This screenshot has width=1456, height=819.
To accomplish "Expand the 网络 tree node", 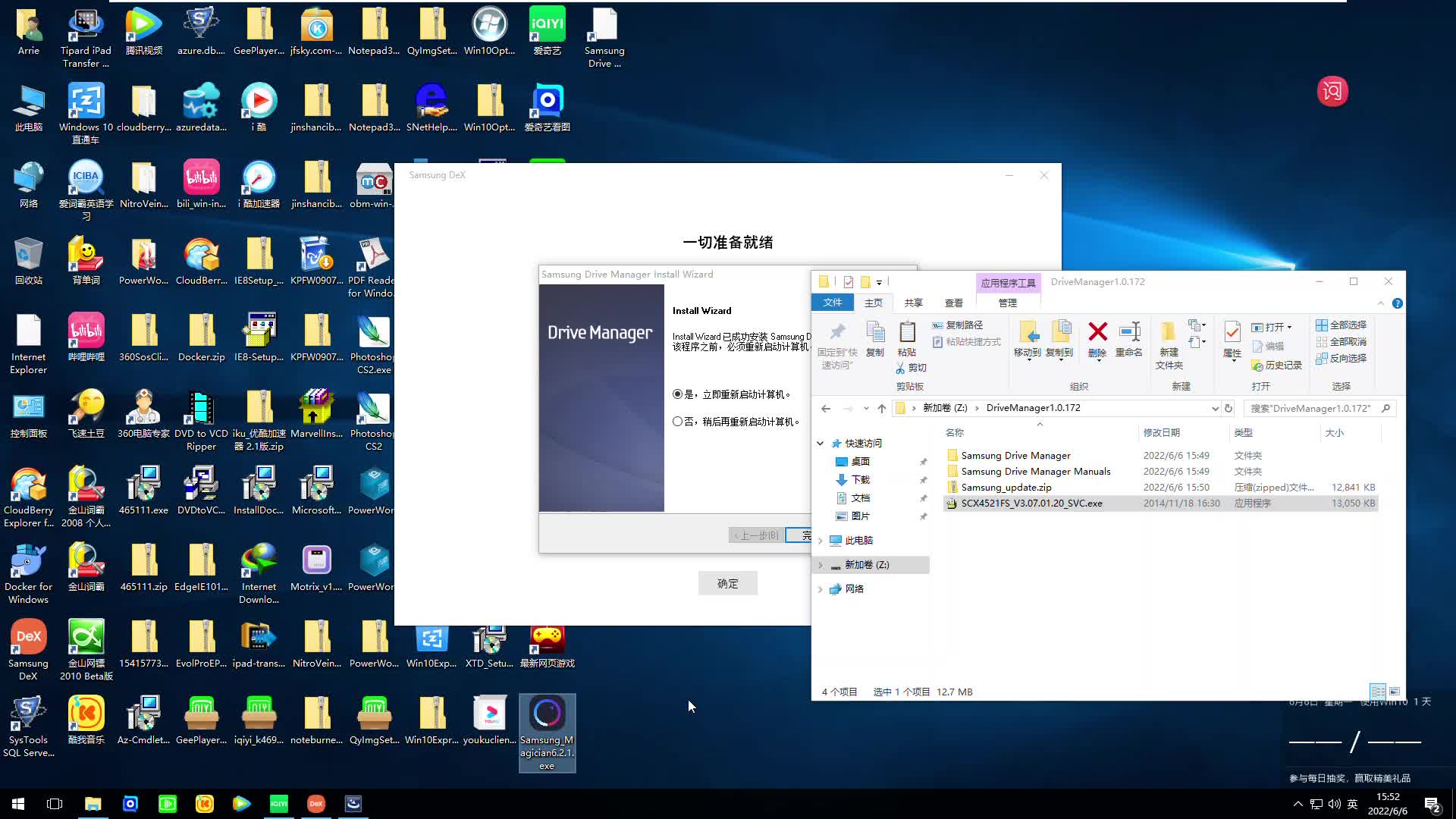I will pos(820,589).
